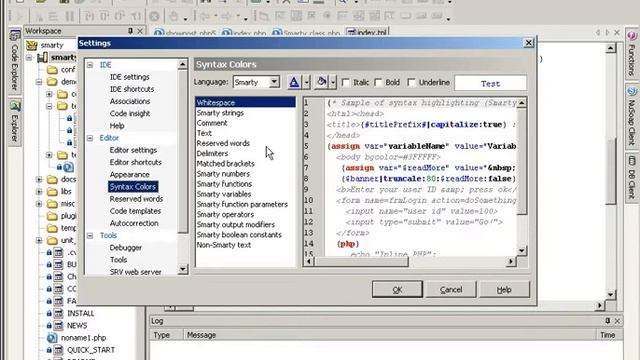The width and height of the screenshot is (640, 360).
Task: Open the Functions side panel
Action: [632, 55]
